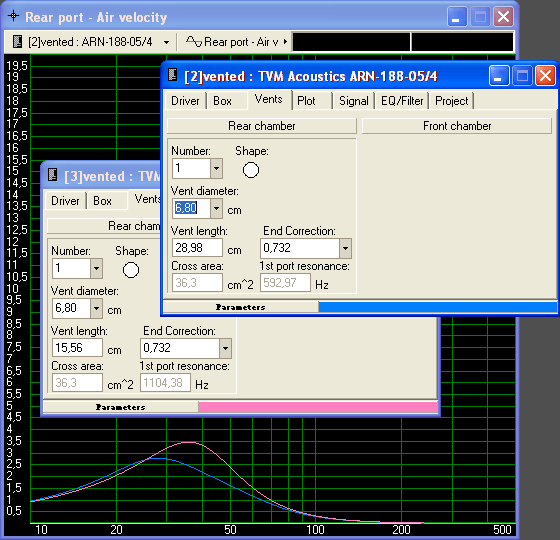Click Vent diameter 6,80 field in [2]vented window
560x540 pixels.
point(191,208)
